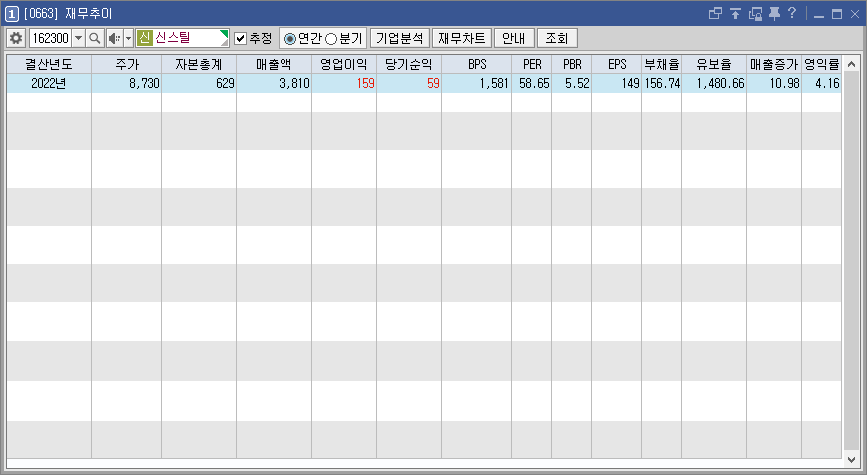Click the detach window icon in title bar
867x475 pixels.
pos(715,13)
